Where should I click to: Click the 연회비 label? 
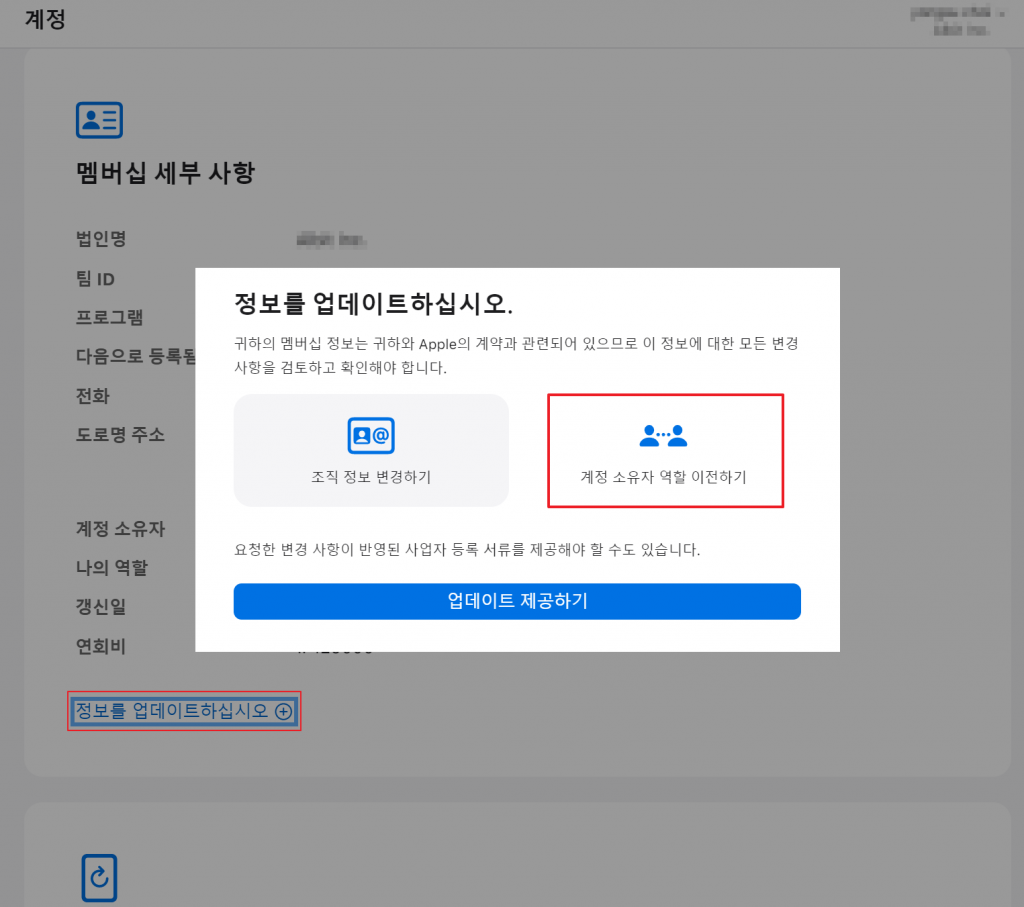[x=101, y=646]
